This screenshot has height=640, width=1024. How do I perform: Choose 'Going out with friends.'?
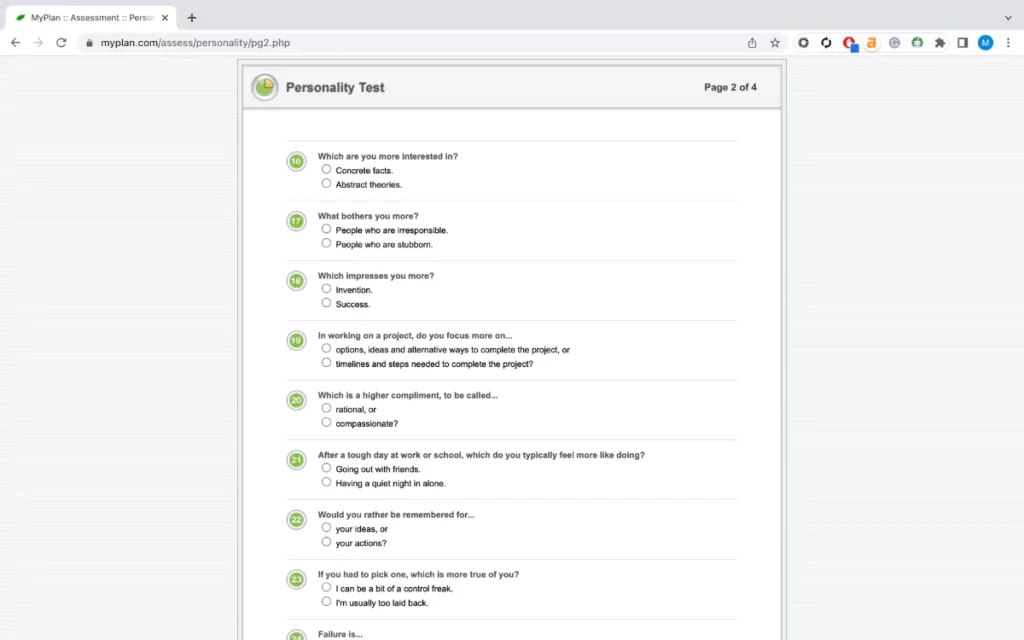(326, 468)
